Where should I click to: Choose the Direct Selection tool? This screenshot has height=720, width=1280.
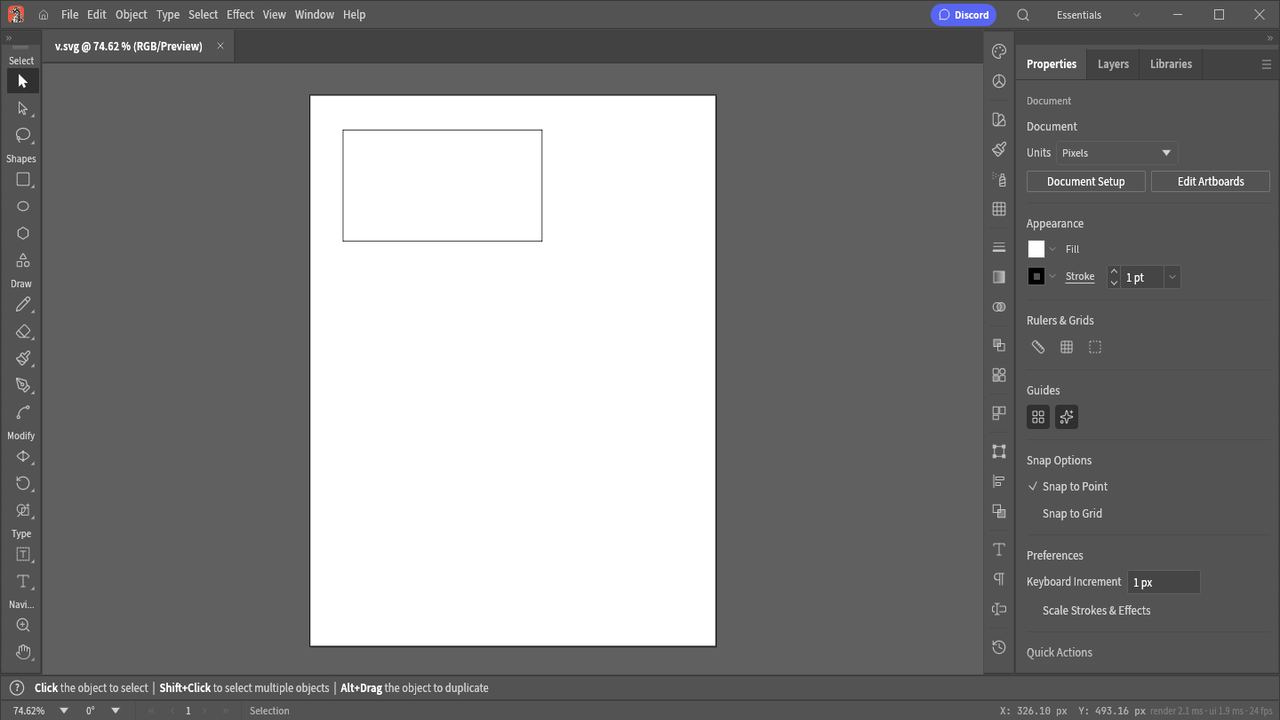(x=22, y=108)
